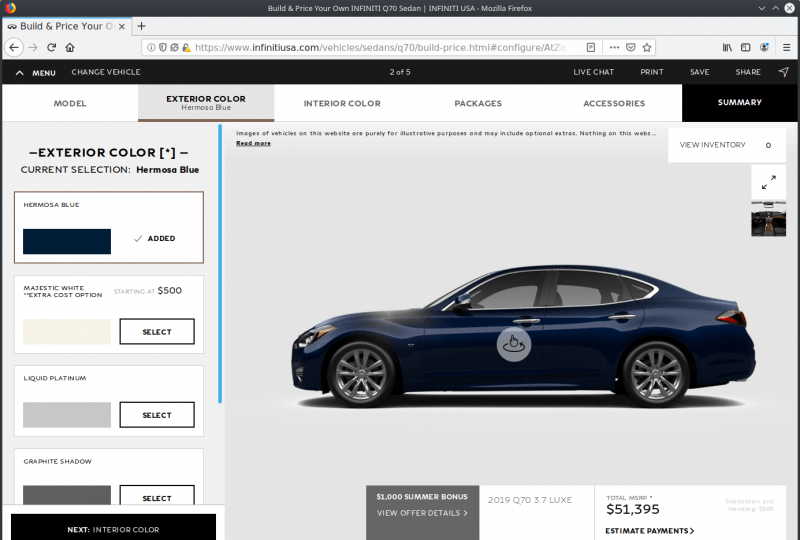The width and height of the screenshot is (800, 540).
Task: Click the blue color list scrollbar
Action: pyautogui.click(x=220, y=264)
